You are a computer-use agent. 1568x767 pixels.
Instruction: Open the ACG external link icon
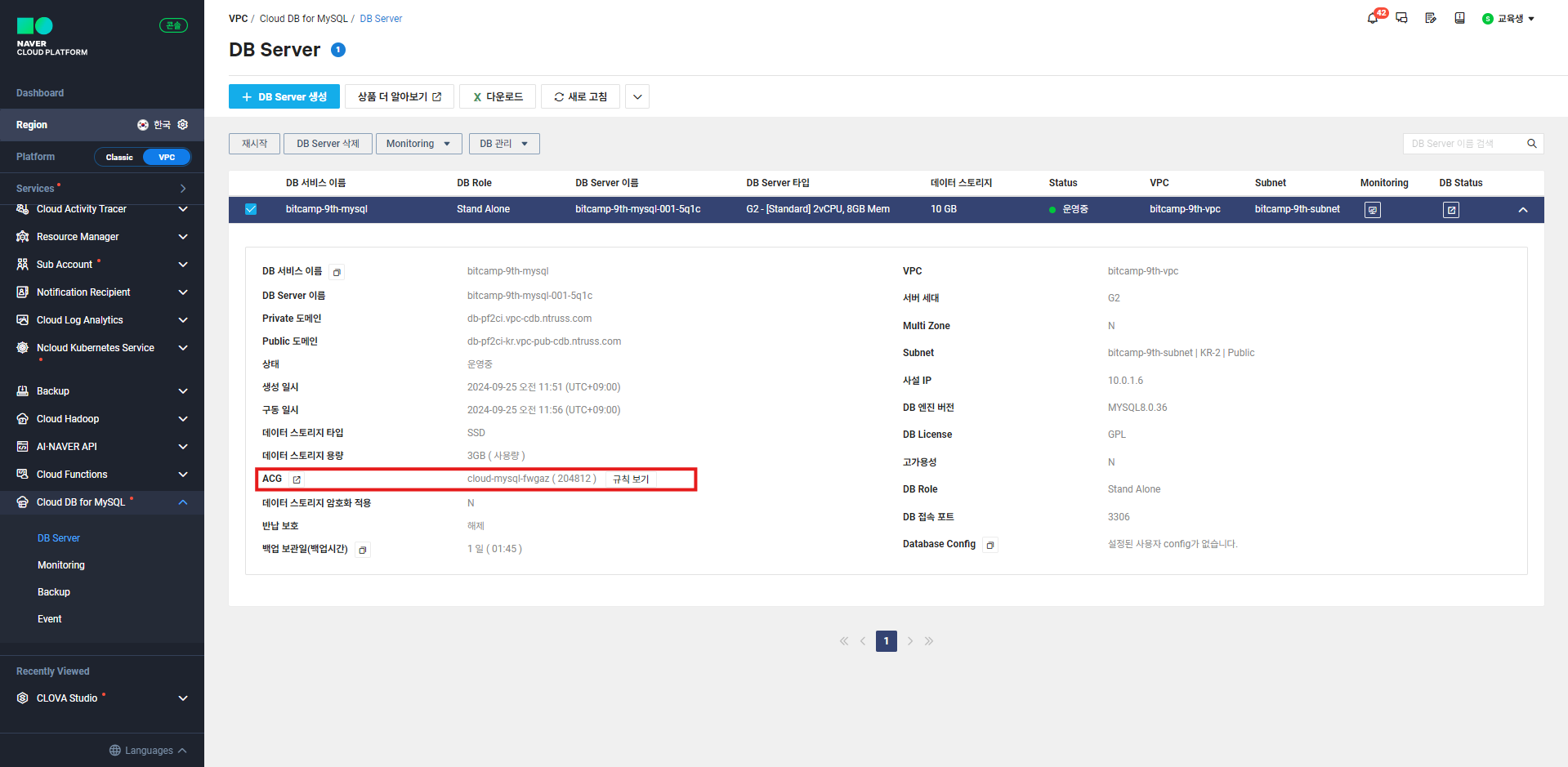click(x=297, y=479)
